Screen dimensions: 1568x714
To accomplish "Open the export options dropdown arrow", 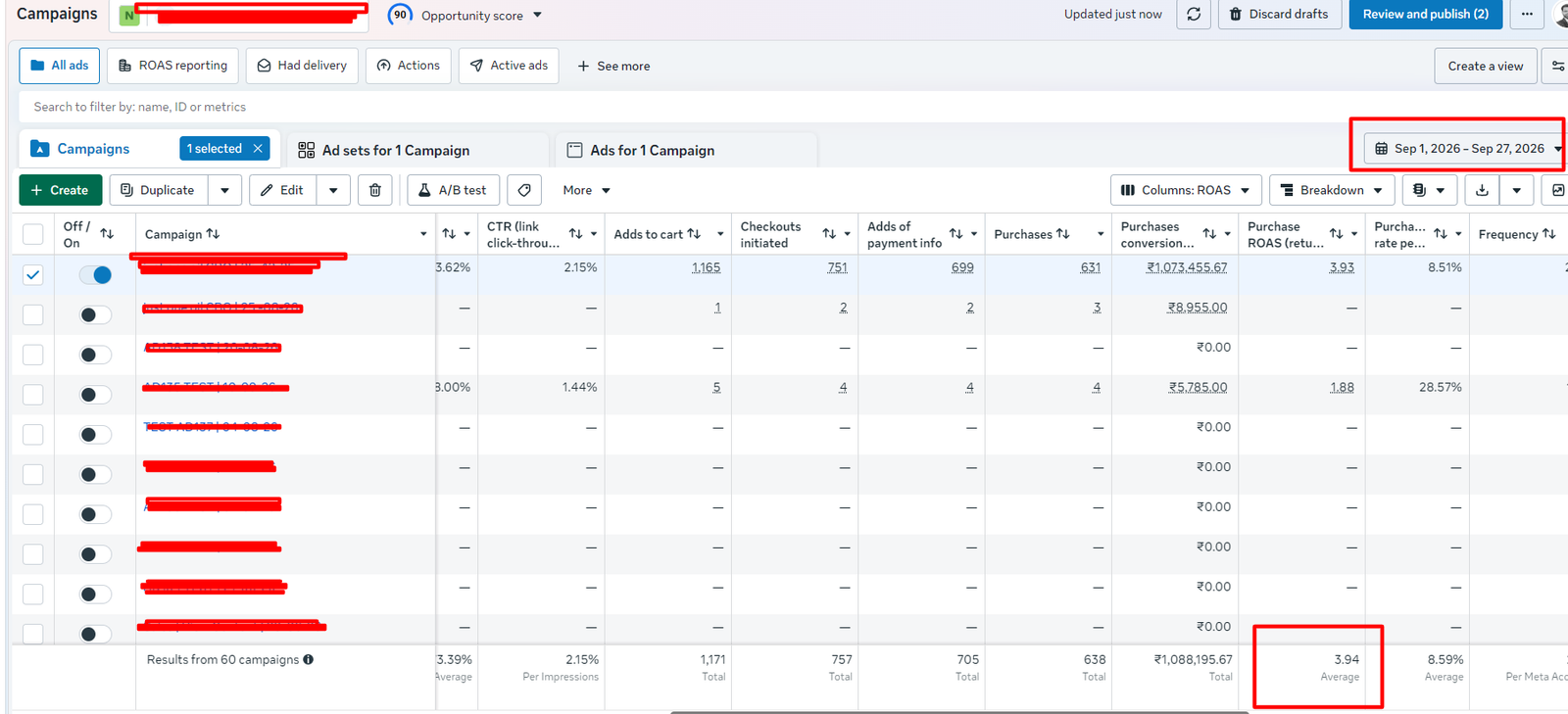I will [x=1516, y=190].
